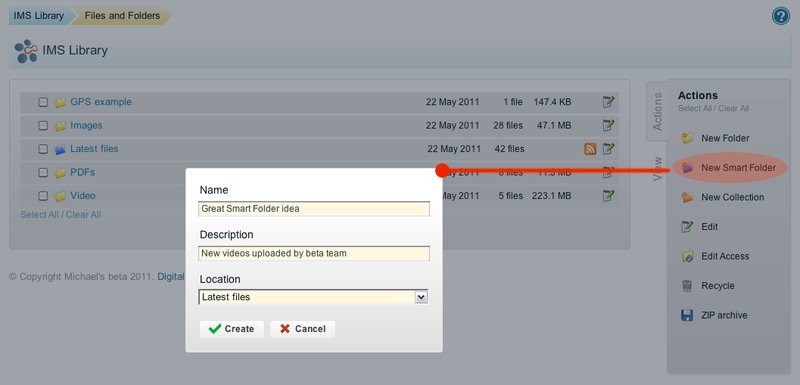Click the New Collection action
Viewport: 800px width, 385px height.
[x=733, y=197]
